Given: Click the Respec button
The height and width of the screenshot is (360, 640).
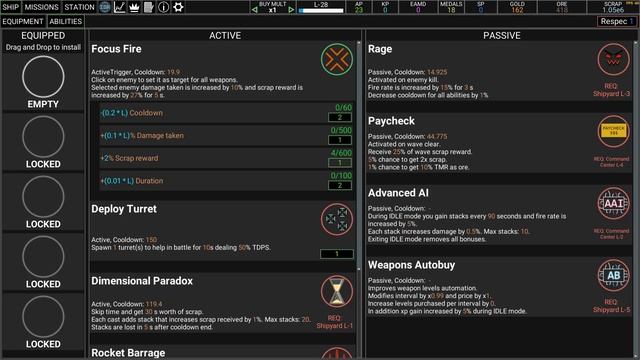Looking at the screenshot, I should point(616,22).
